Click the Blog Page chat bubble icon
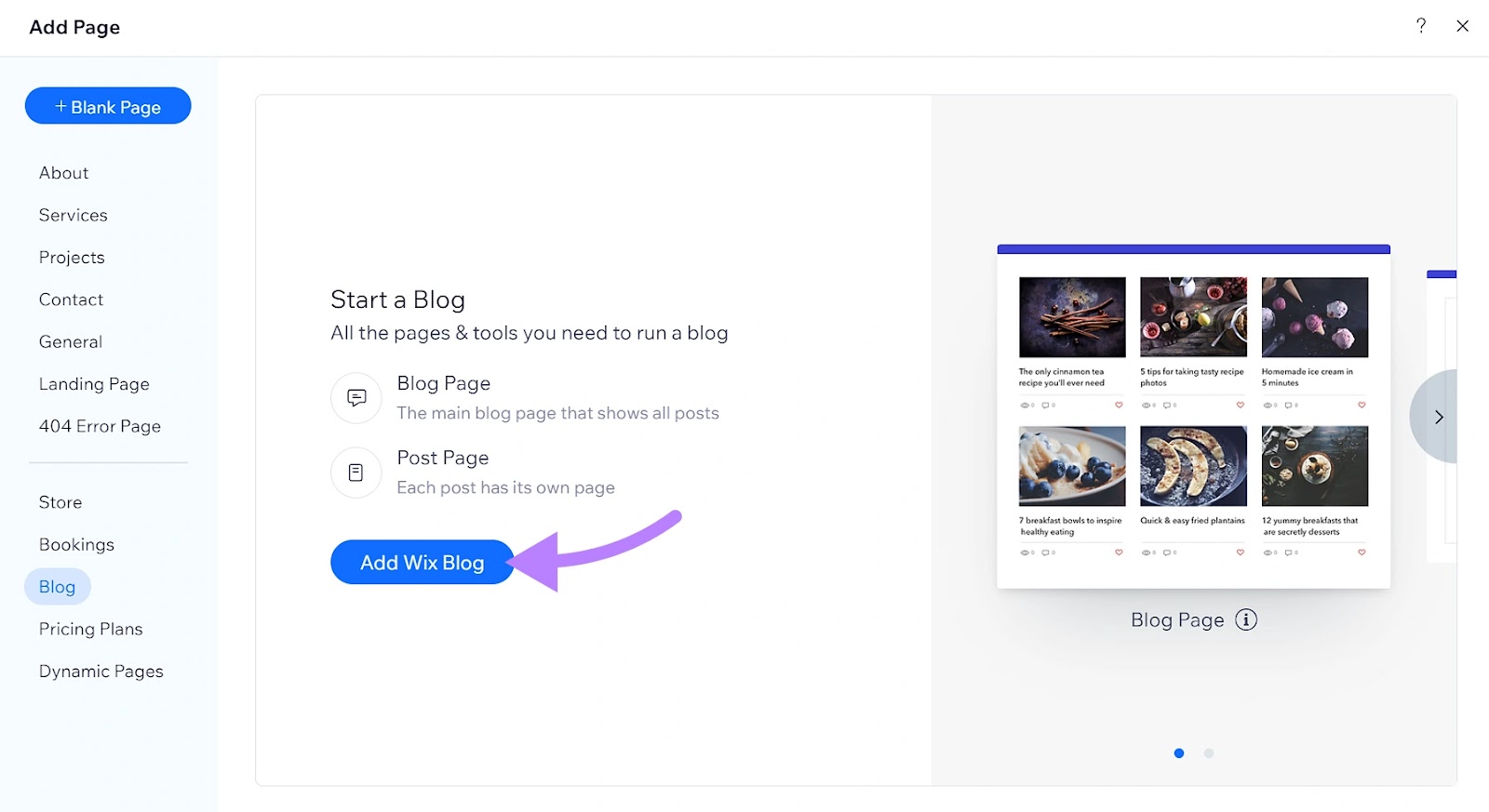The height and width of the screenshot is (812, 1489). [x=356, y=398]
